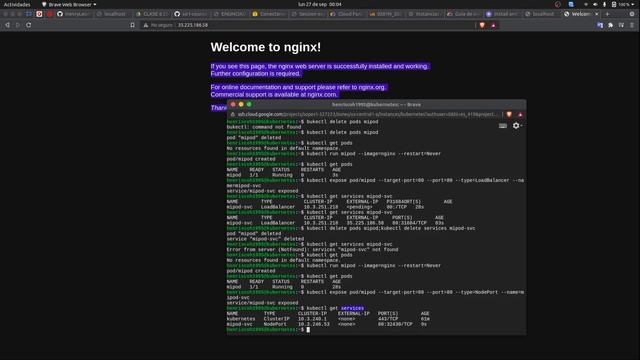The width and height of the screenshot is (640, 360).
Task: Click the lock icon in the SSH window address bar
Action: point(233,114)
